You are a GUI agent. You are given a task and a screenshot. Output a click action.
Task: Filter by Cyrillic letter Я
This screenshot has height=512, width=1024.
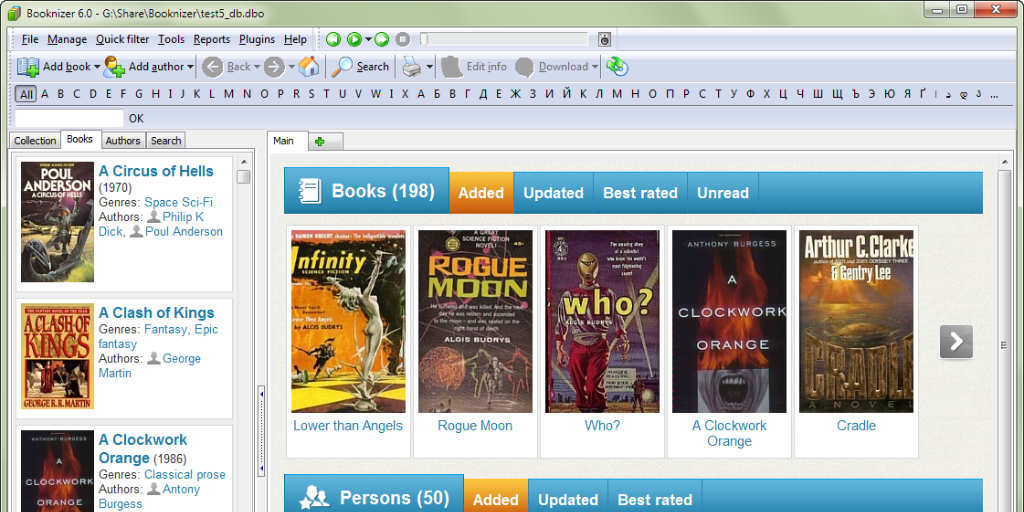[x=907, y=94]
